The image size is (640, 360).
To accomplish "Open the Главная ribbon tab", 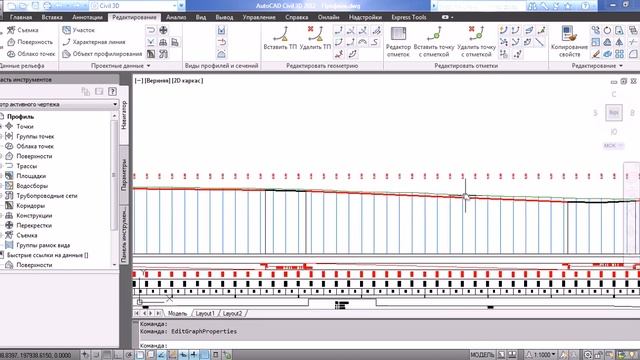I will [x=21, y=17].
